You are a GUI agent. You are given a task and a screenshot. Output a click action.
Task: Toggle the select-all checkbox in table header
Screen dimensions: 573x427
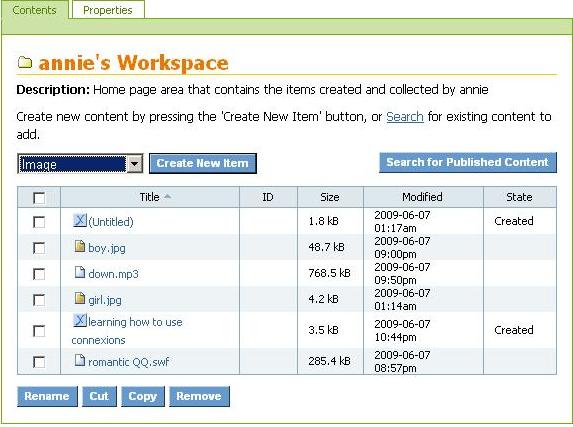(39, 198)
